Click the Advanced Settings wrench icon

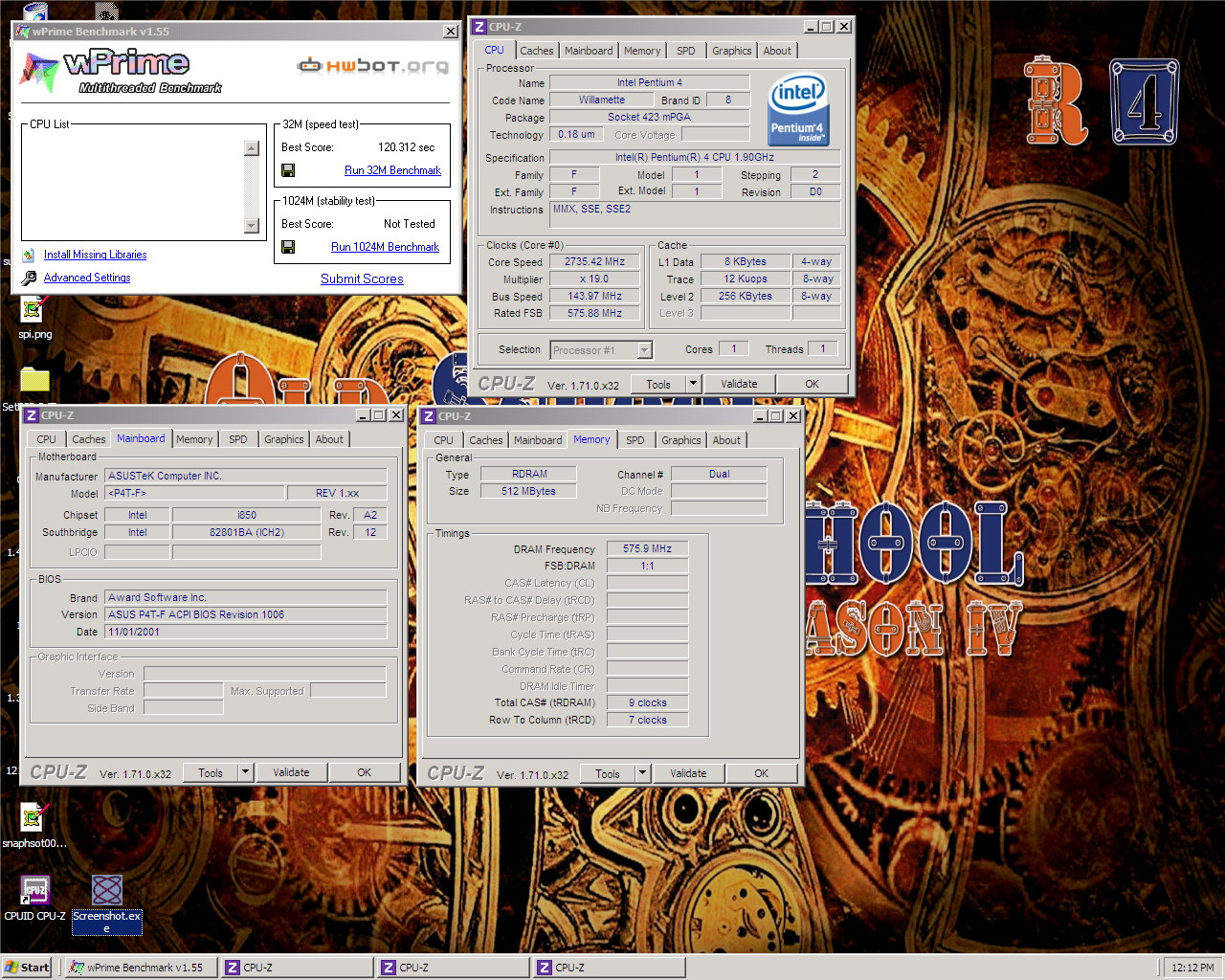[29, 278]
